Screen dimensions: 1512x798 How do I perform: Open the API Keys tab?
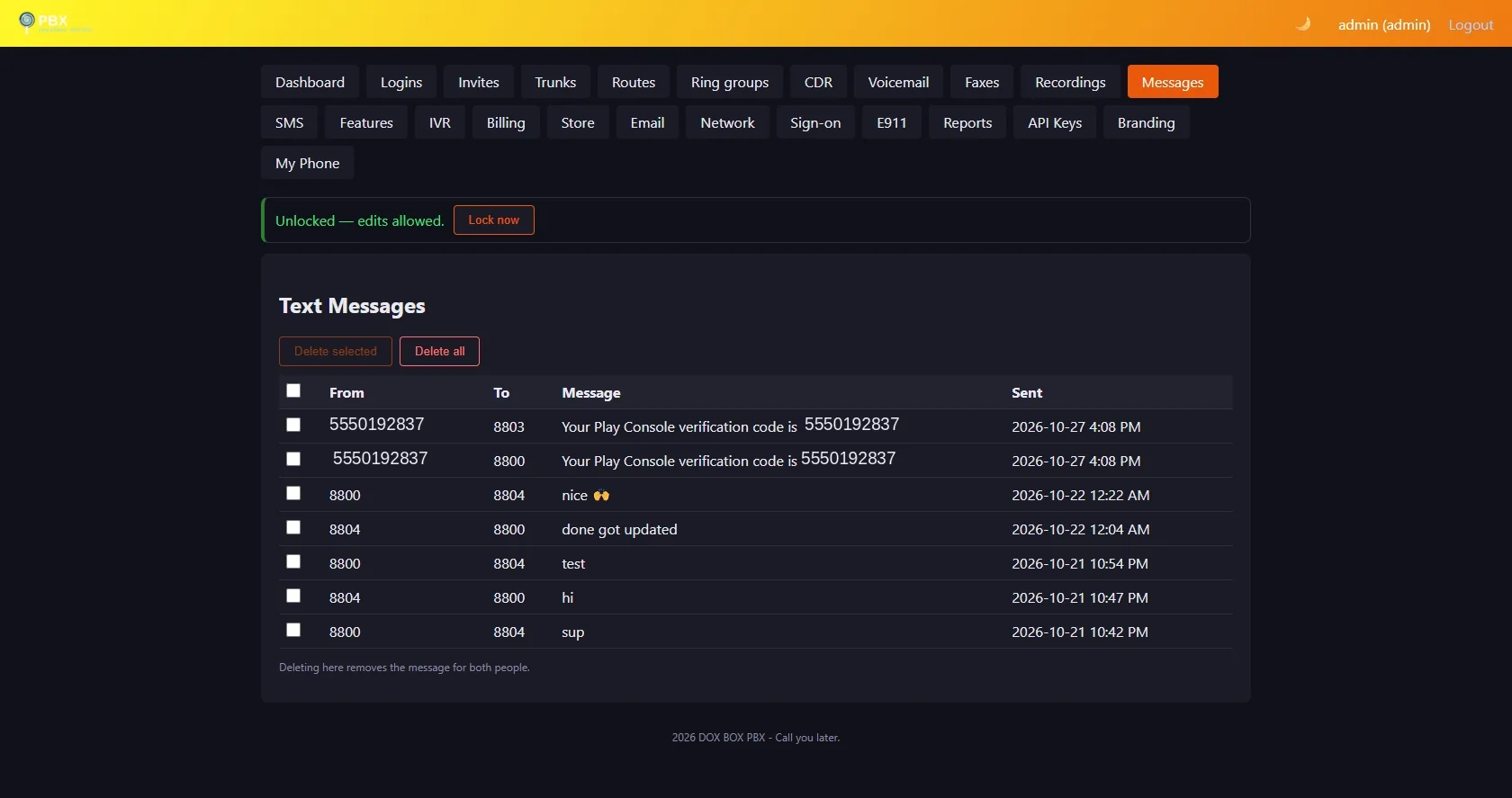point(1055,122)
